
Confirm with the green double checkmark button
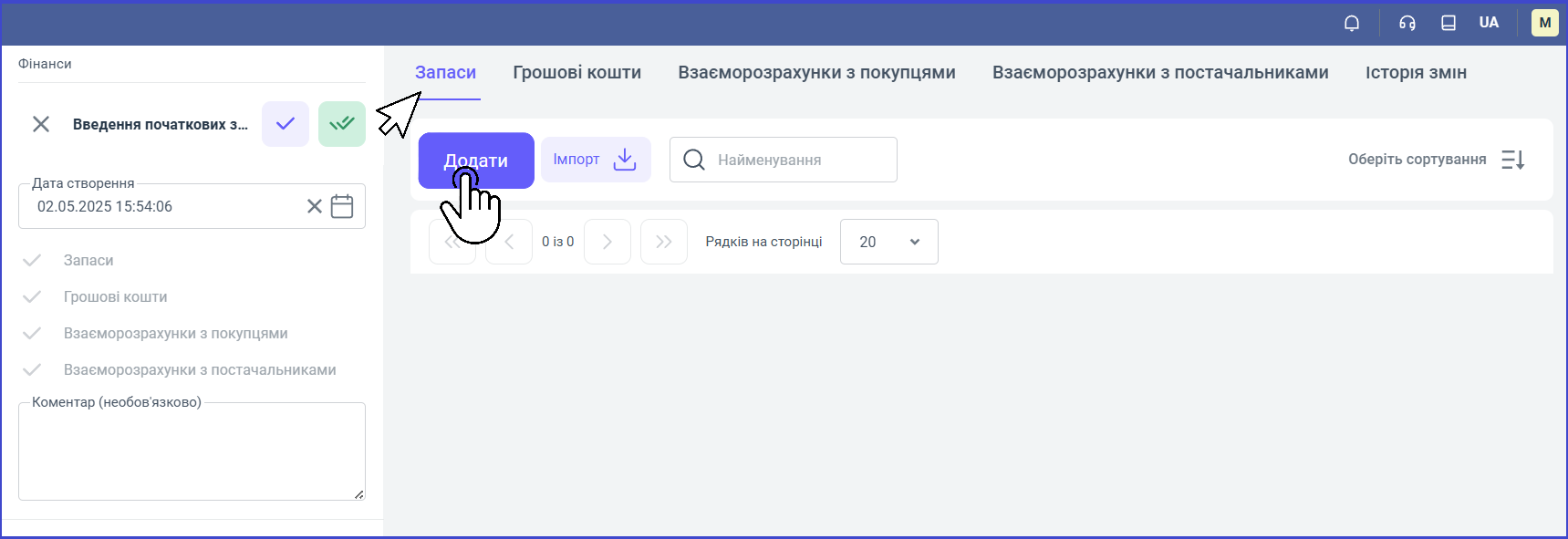(x=342, y=124)
